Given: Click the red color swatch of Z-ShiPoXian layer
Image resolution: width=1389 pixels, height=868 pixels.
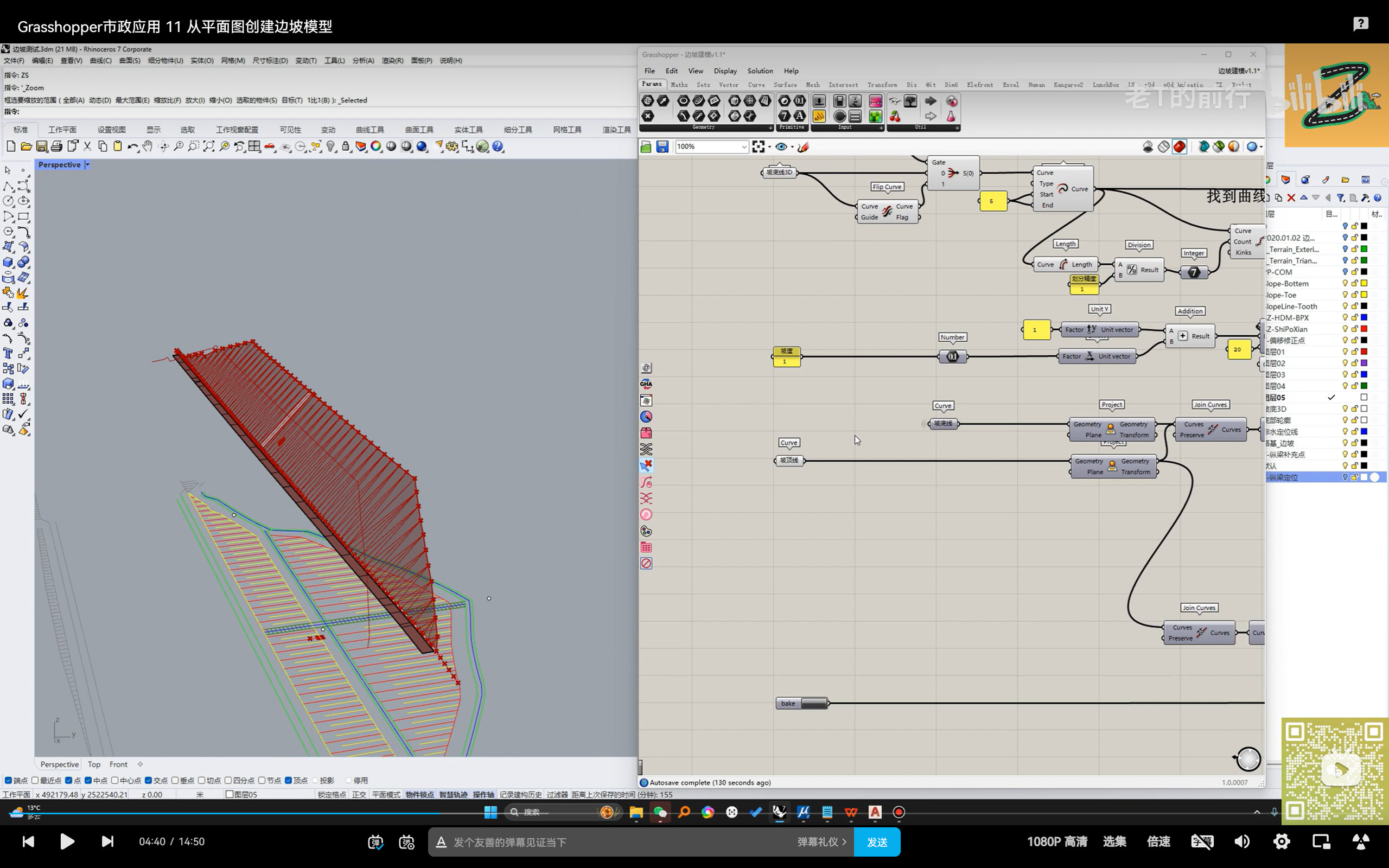Looking at the screenshot, I should point(1363,329).
